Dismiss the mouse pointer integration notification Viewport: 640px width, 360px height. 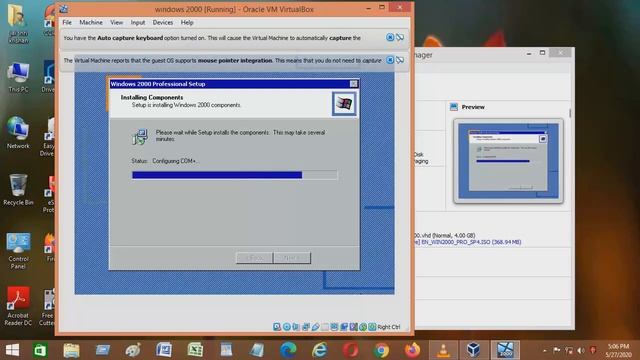(390, 60)
